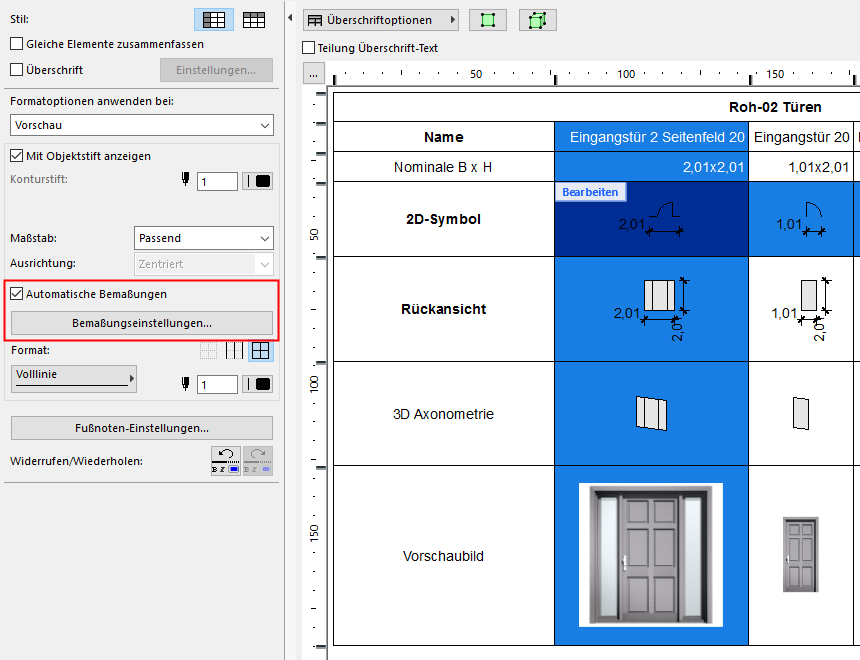Open 'Fußnoten-Einstellungen...' dialog
Viewport: 860px width, 660px height.
pyautogui.click(x=141, y=428)
